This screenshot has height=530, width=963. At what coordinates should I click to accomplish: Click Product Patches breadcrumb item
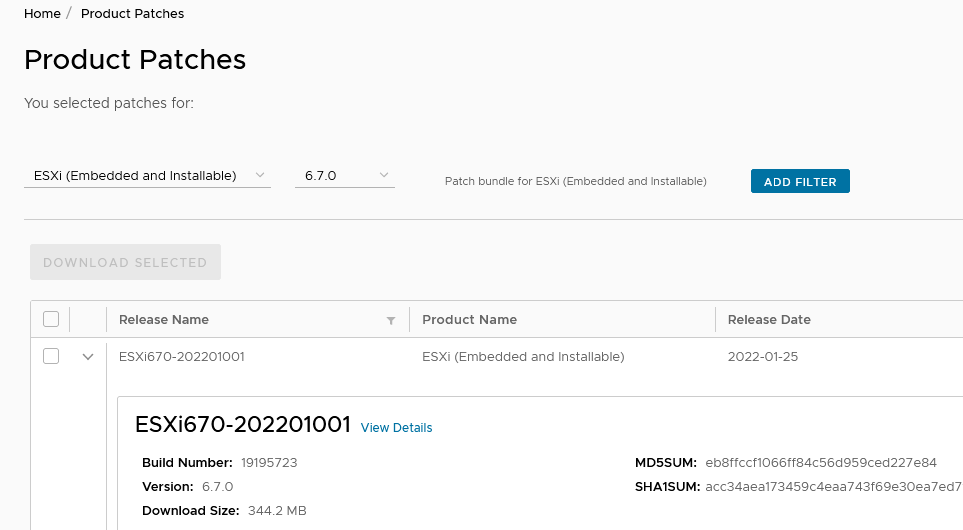pyautogui.click(x=133, y=14)
